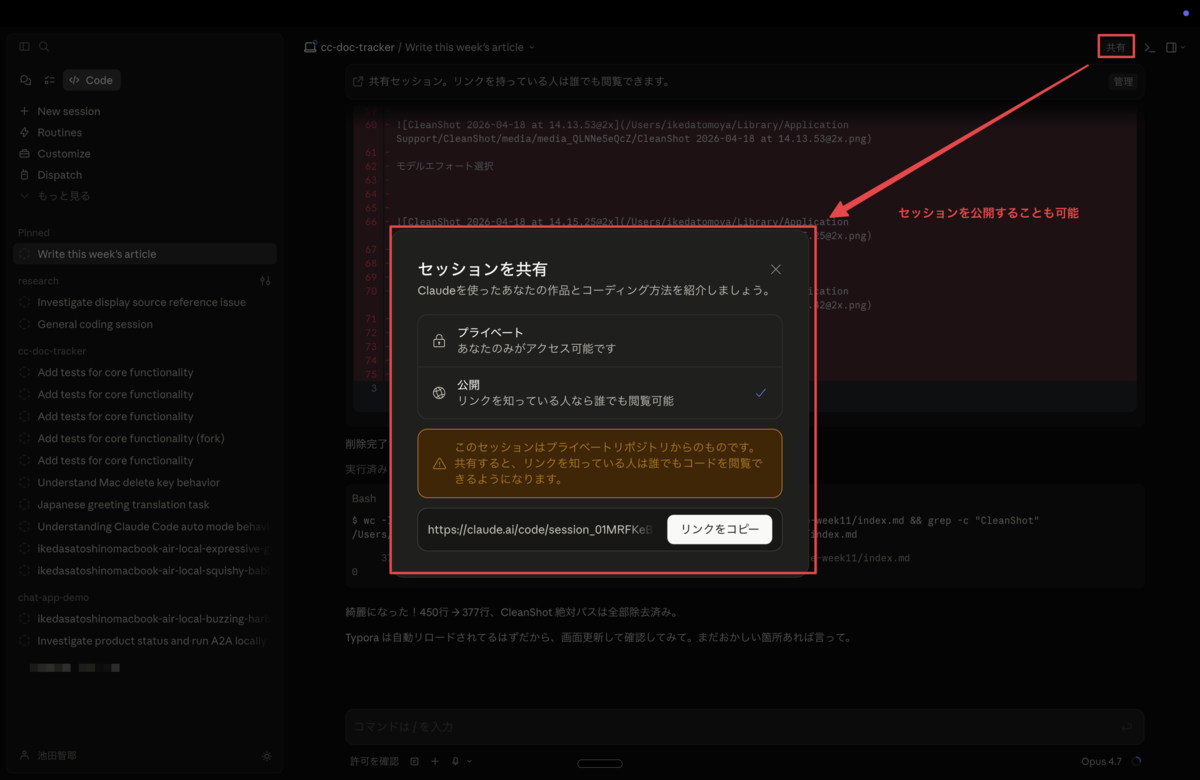Click the plus attach icon below input
The width and height of the screenshot is (1200, 780).
435,762
